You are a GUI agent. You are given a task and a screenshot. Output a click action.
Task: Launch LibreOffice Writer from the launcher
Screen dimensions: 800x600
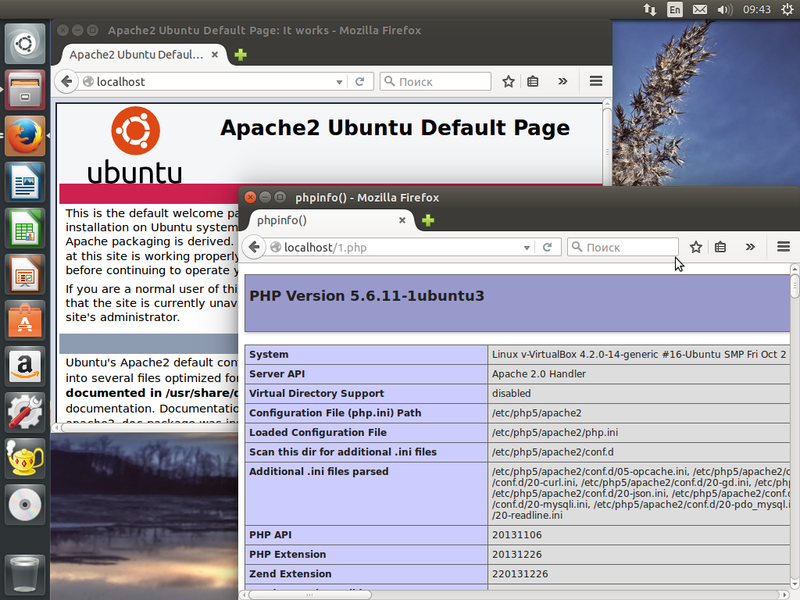[x=24, y=184]
